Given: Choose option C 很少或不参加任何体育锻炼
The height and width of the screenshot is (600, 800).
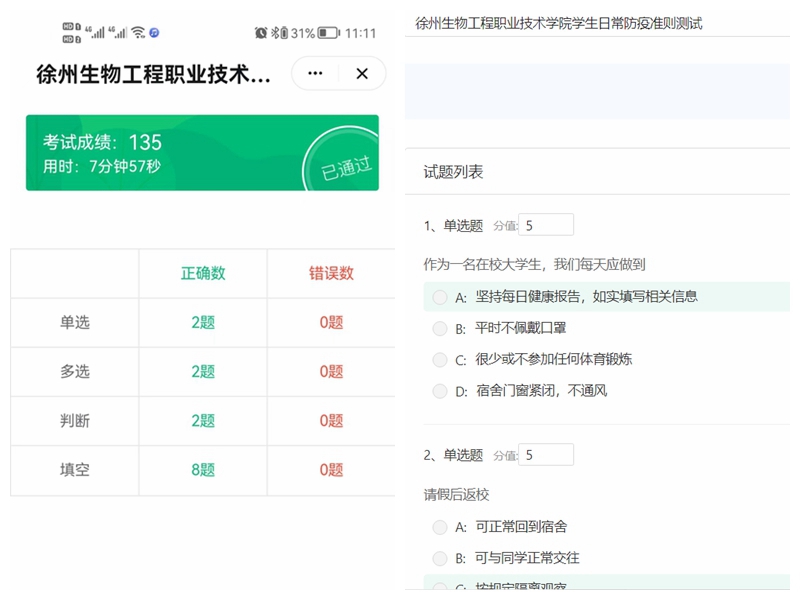Looking at the screenshot, I should [440, 359].
